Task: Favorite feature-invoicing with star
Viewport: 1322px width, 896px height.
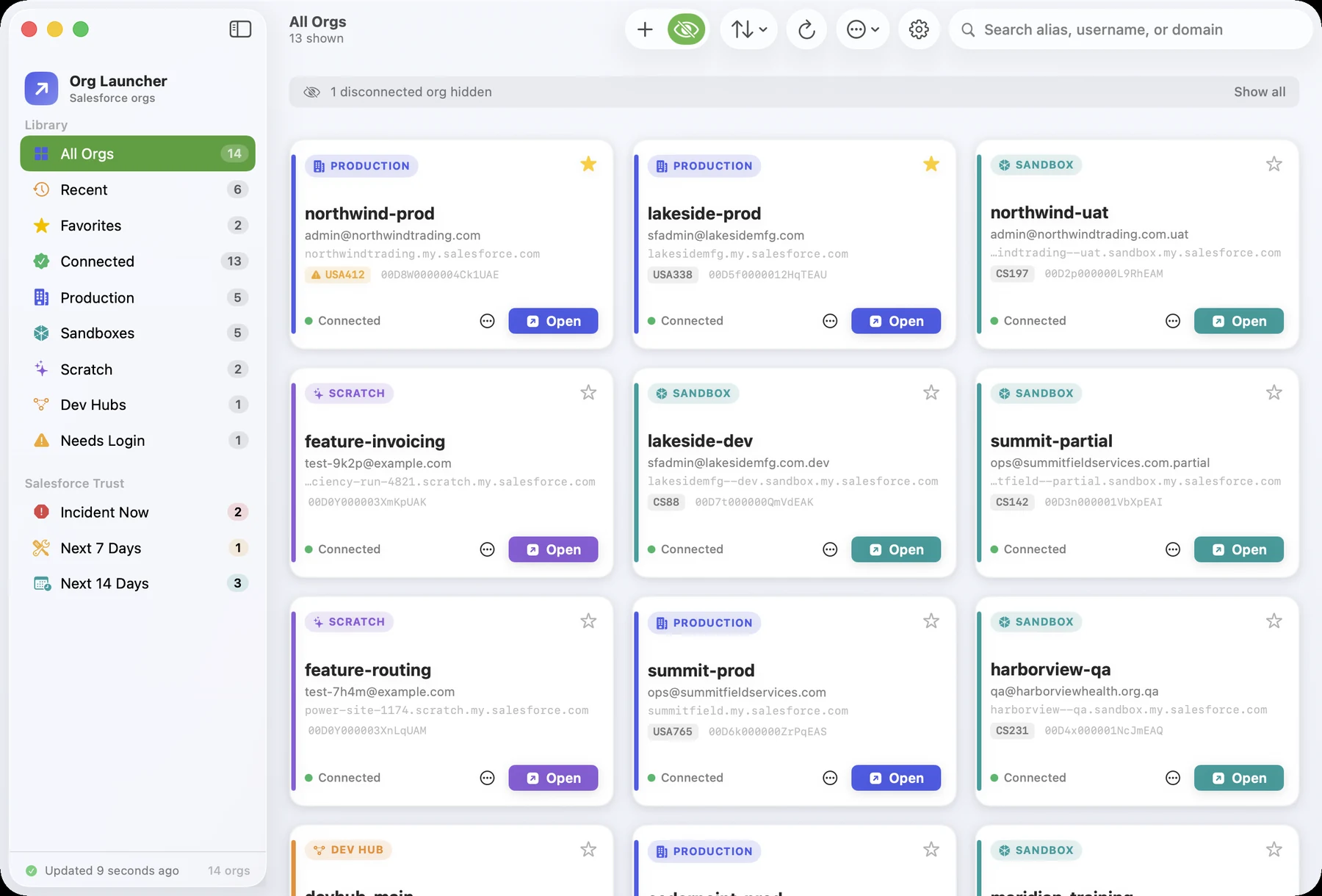Action: coord(588,392)
